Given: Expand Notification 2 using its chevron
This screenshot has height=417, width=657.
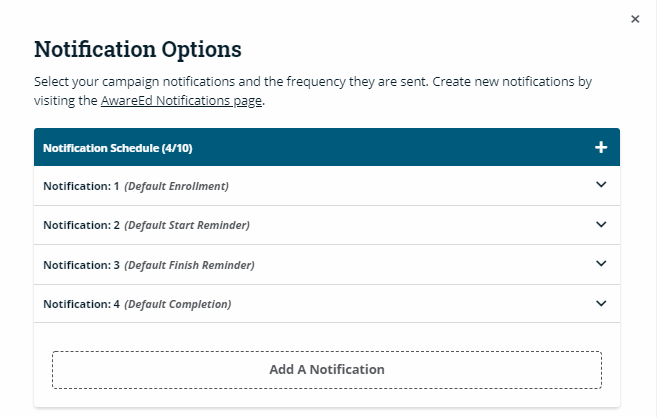Looking at the screenshot, I should coord(601,225).
